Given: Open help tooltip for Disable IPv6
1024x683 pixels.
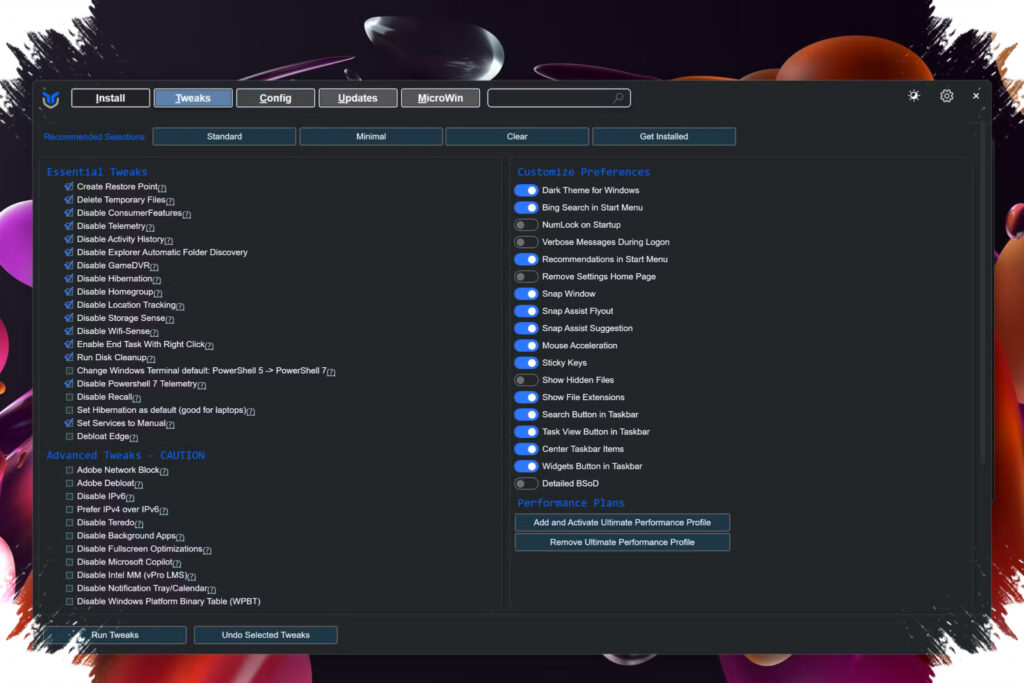Looking at the screenshot, I should point(130,498).
